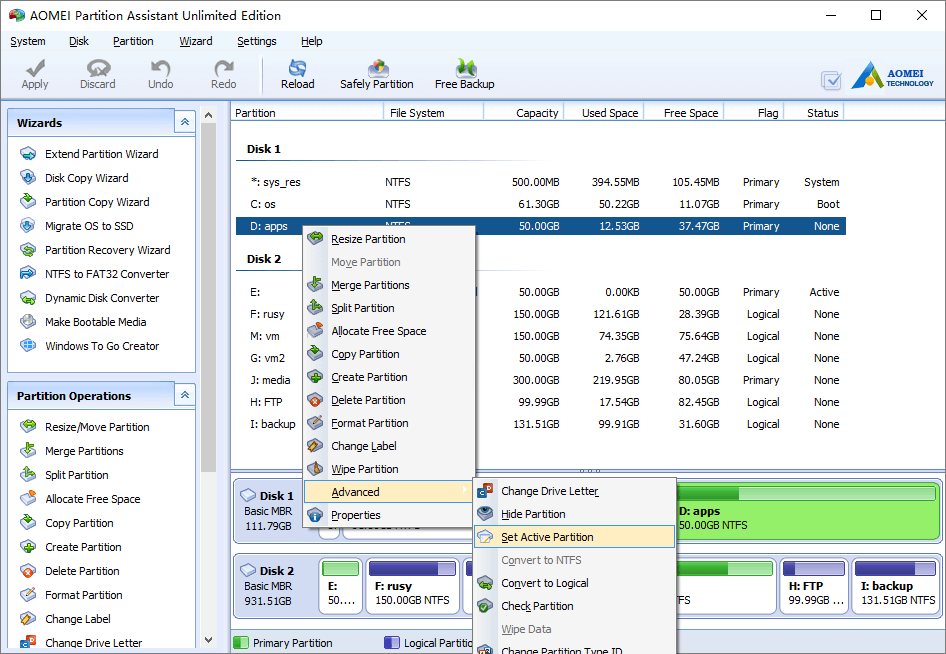Open Safely Partition from toolbar
Viewport: 946px width, 654px height.
point(377,74)
